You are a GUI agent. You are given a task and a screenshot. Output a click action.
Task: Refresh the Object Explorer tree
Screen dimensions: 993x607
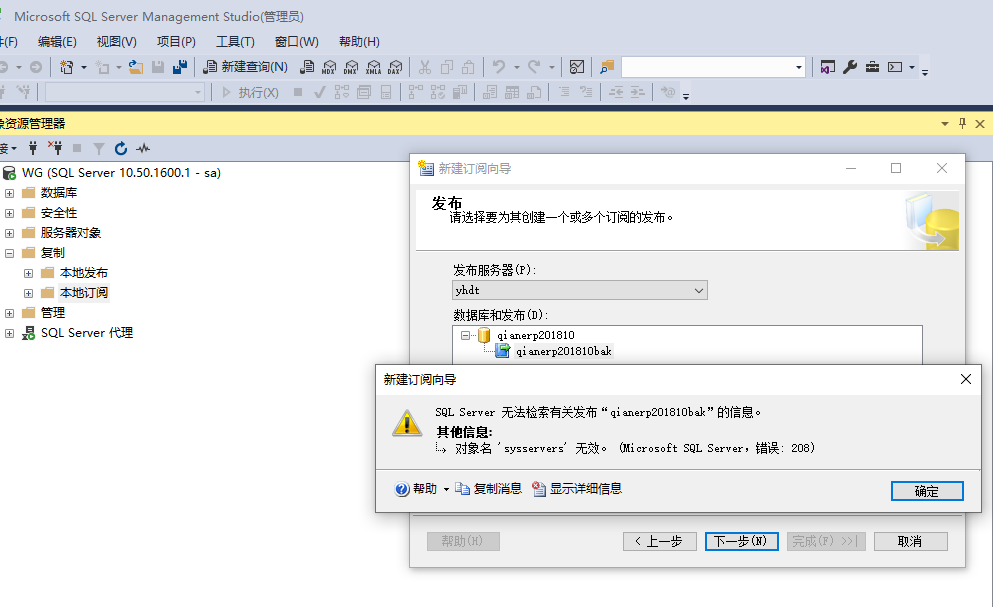(121, 148)
